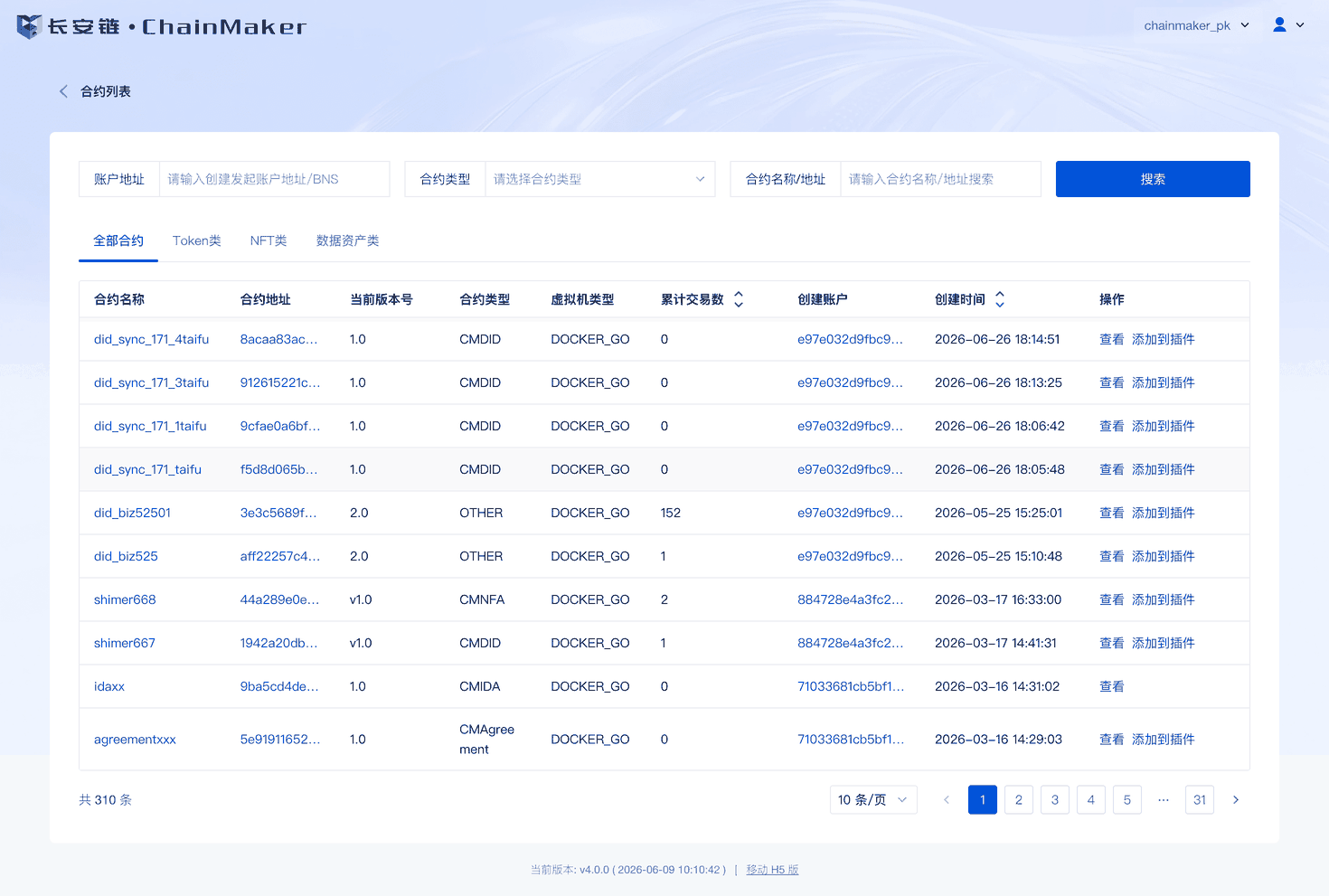The image size is (1329, 896).
Task: Click the ChainMaker logo icon
Action: [x=29, y=26]
